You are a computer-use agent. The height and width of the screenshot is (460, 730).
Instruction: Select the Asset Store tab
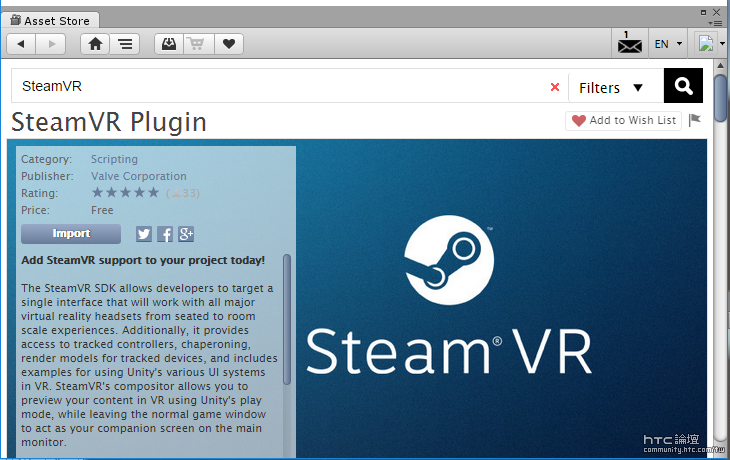point(50,20)
